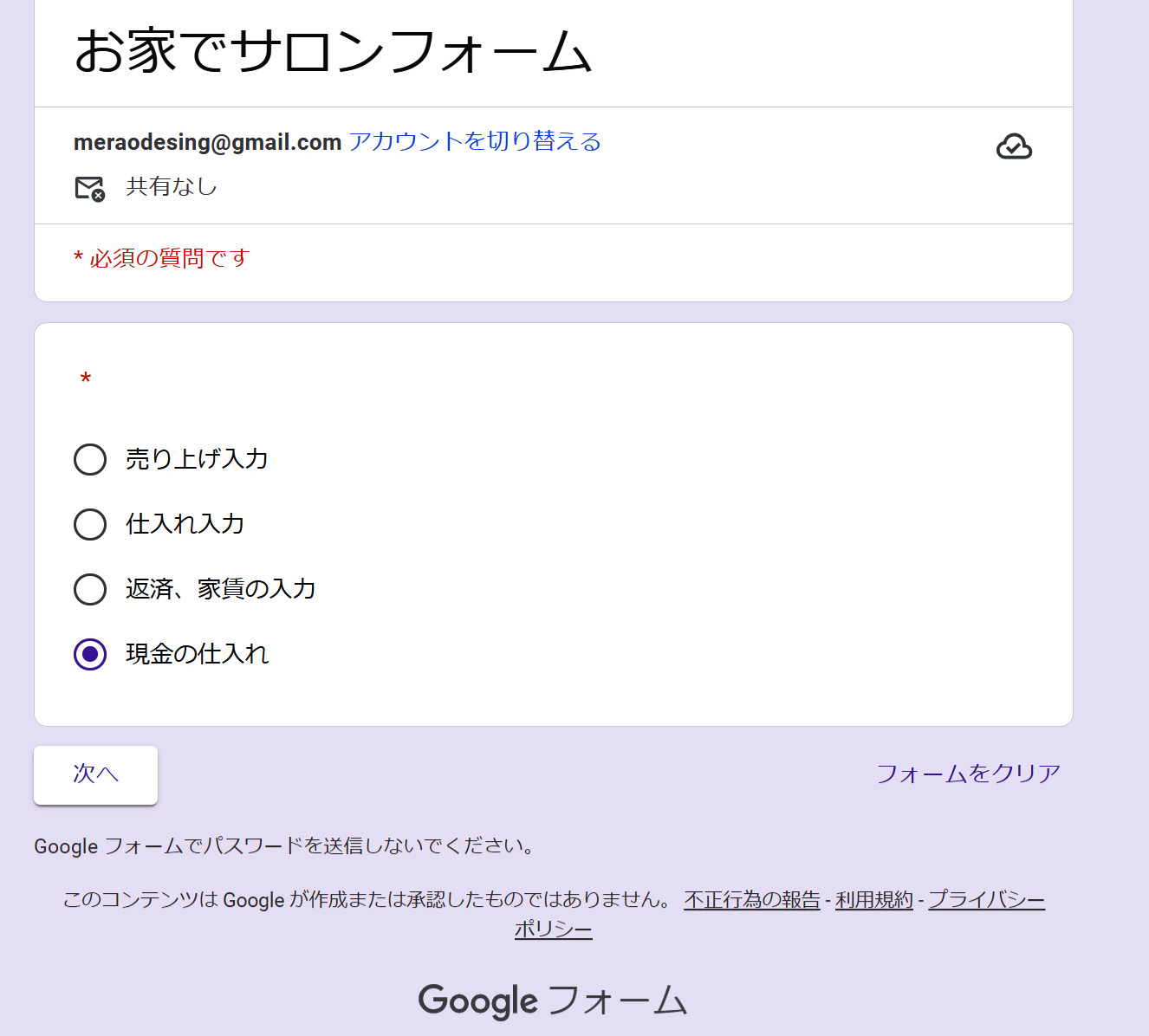
Task: Click the Google フォーム logo
Action: 553,1000
